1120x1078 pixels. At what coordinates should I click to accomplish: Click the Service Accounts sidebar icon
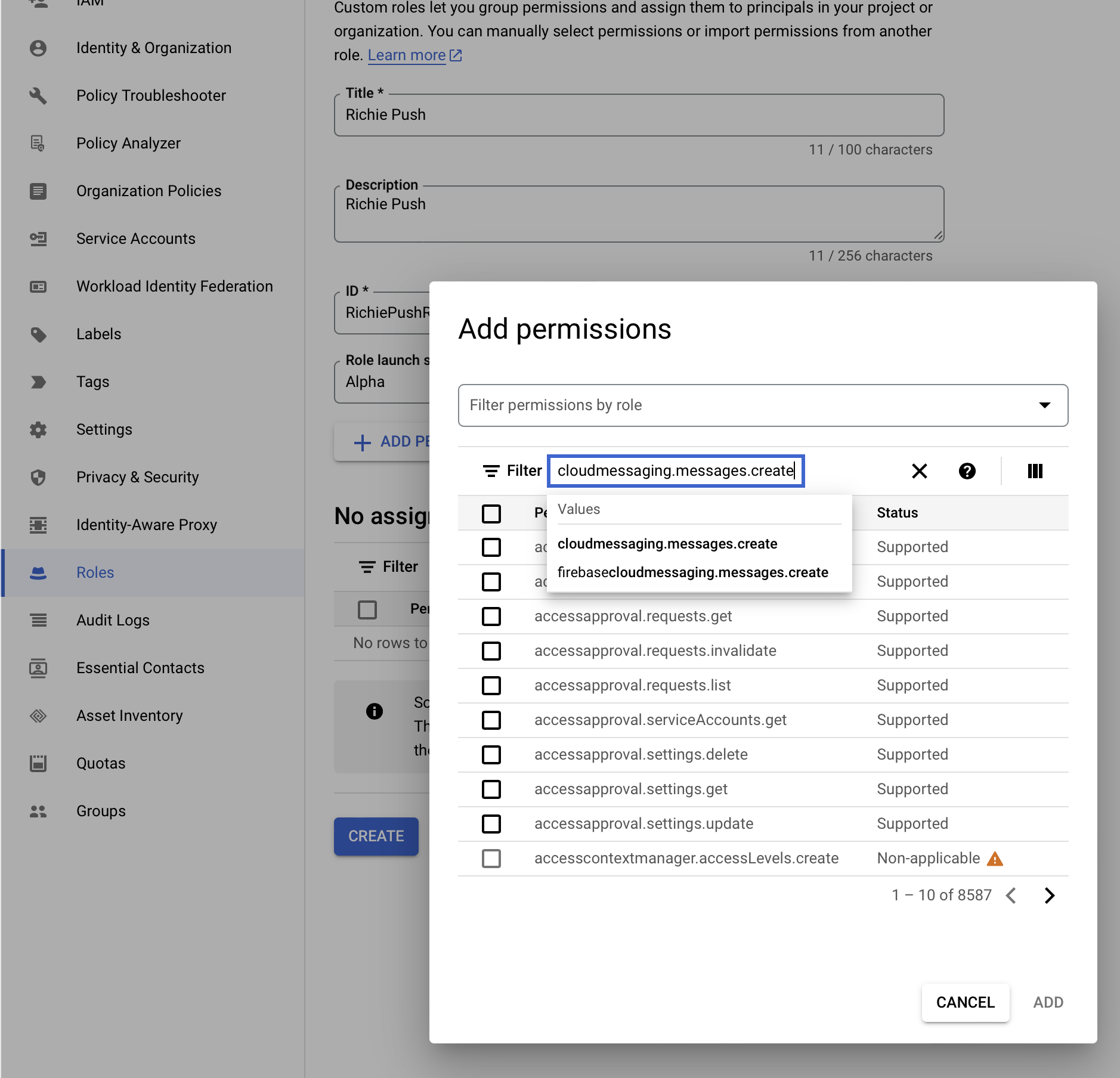pos(38,238)
